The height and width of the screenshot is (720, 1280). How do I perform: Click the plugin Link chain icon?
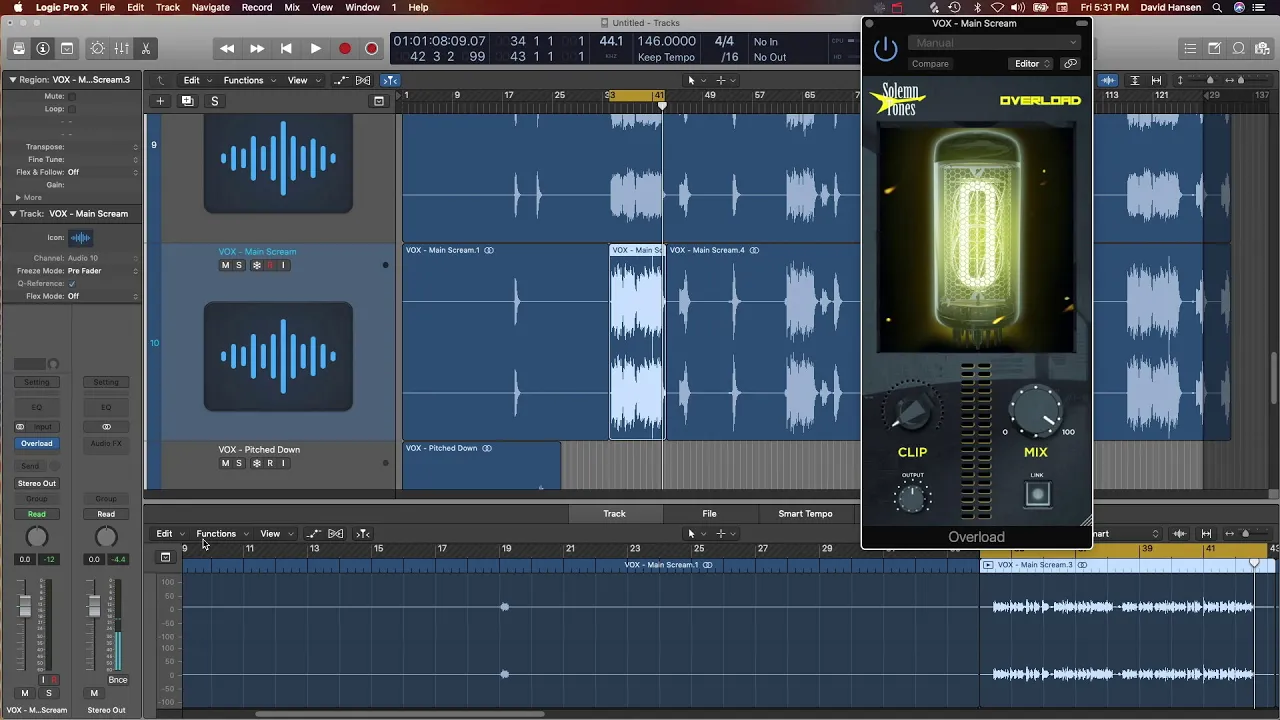[1070, 64]
